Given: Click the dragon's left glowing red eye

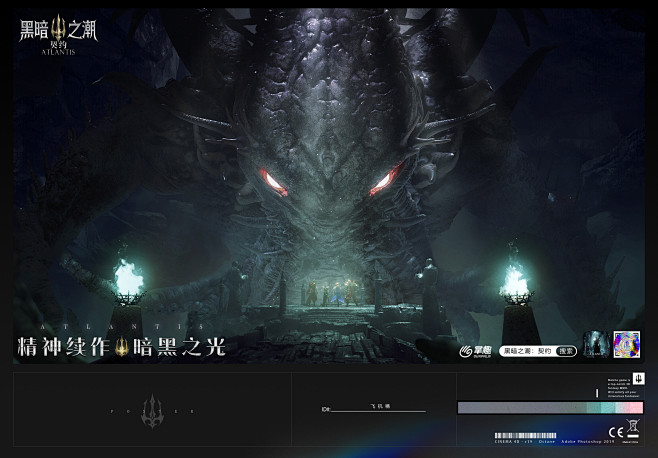Looking at the screenshot, I should [x=273, y=182].
